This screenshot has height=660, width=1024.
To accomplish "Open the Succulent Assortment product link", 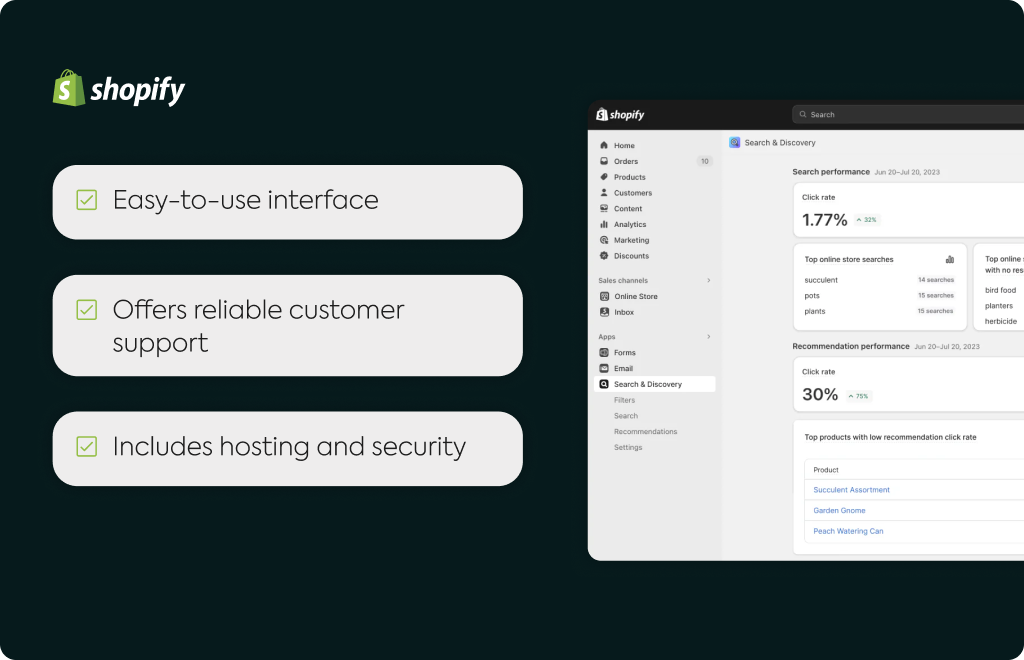I will pos(851,490).
